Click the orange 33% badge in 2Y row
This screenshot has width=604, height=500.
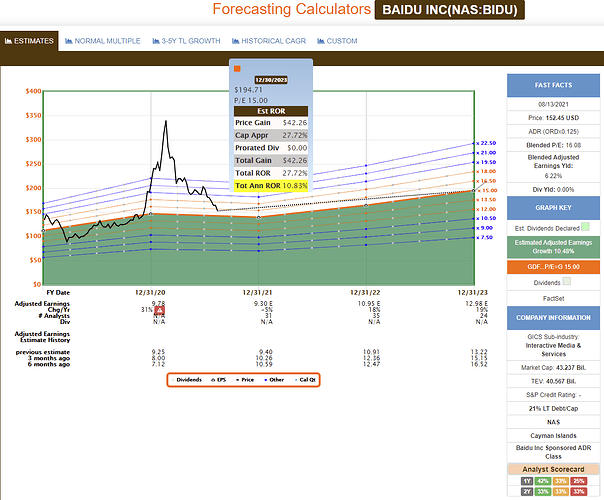pos(560,492)
